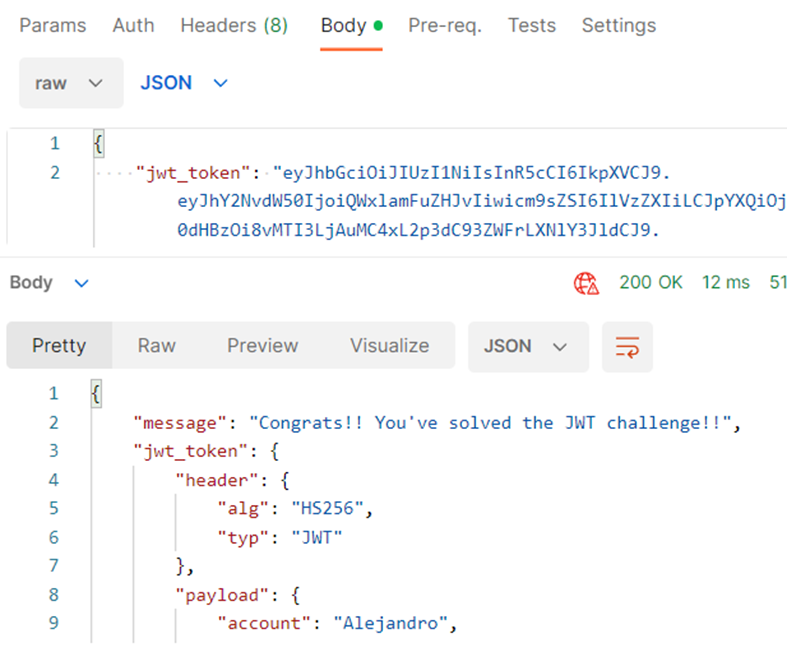Open the Headers (8) tab

coord(234,26)
